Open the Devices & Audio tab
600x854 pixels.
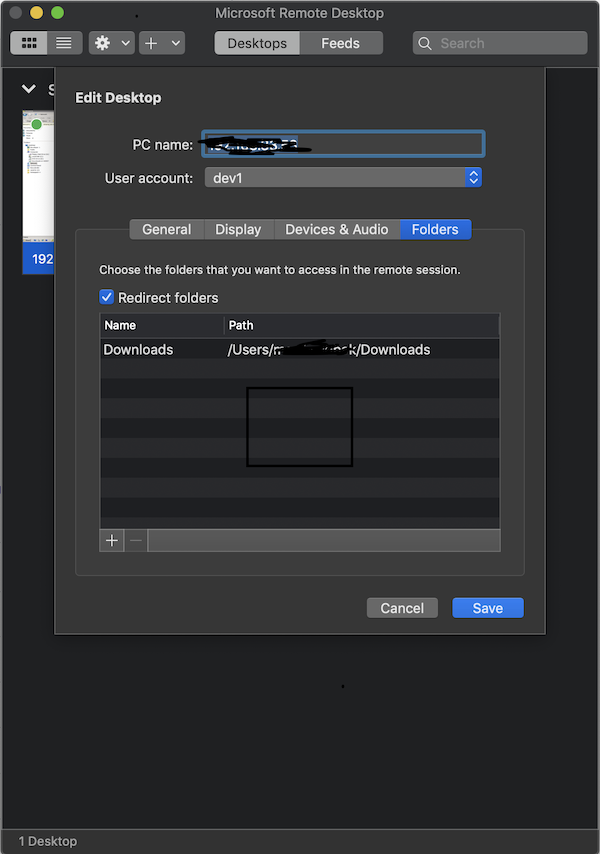(336, 229)
